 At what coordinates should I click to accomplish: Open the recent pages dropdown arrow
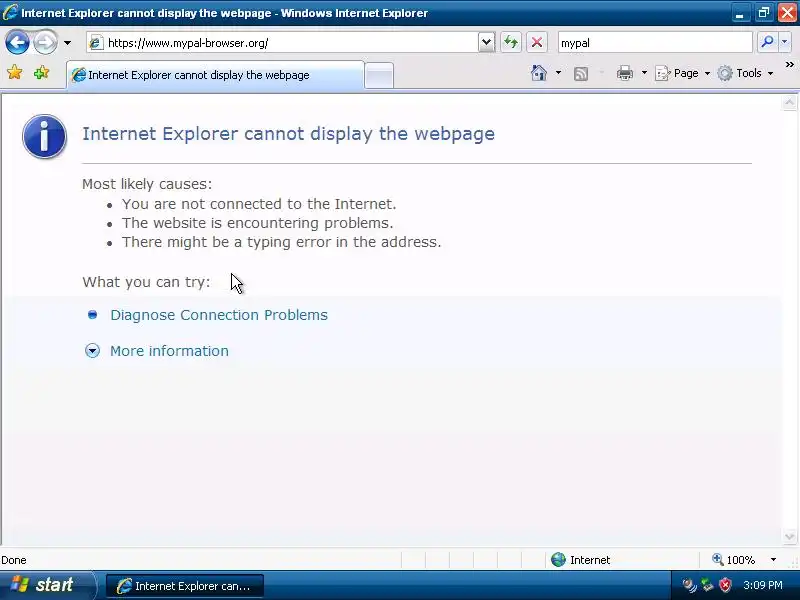67,43
